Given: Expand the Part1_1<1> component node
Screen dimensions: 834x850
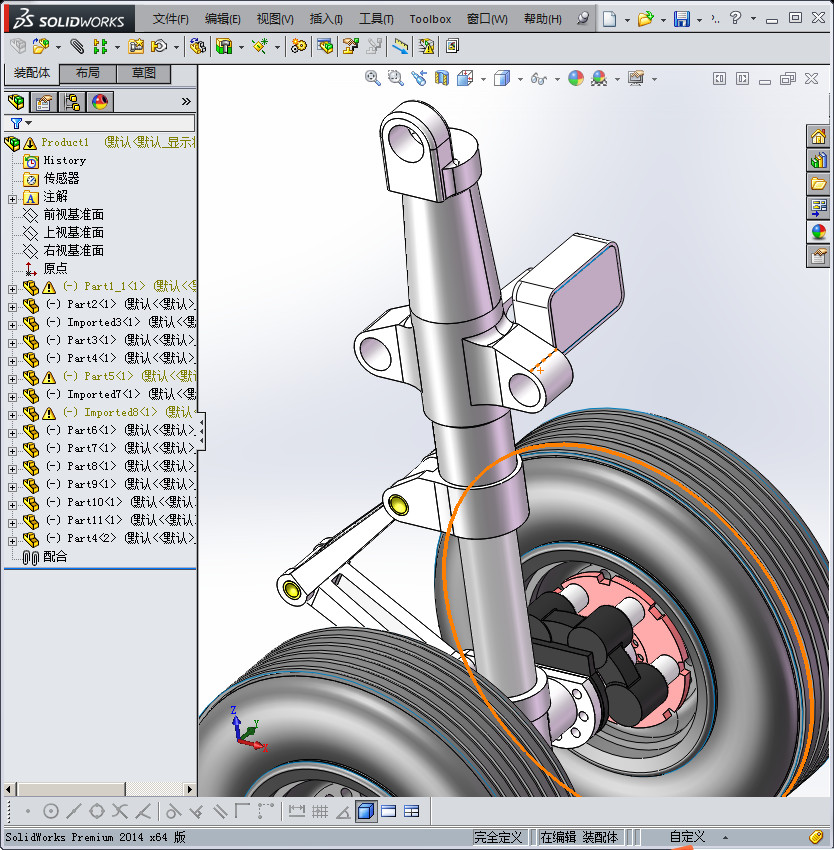Looking at the screenshot, I should pos(12,289).
